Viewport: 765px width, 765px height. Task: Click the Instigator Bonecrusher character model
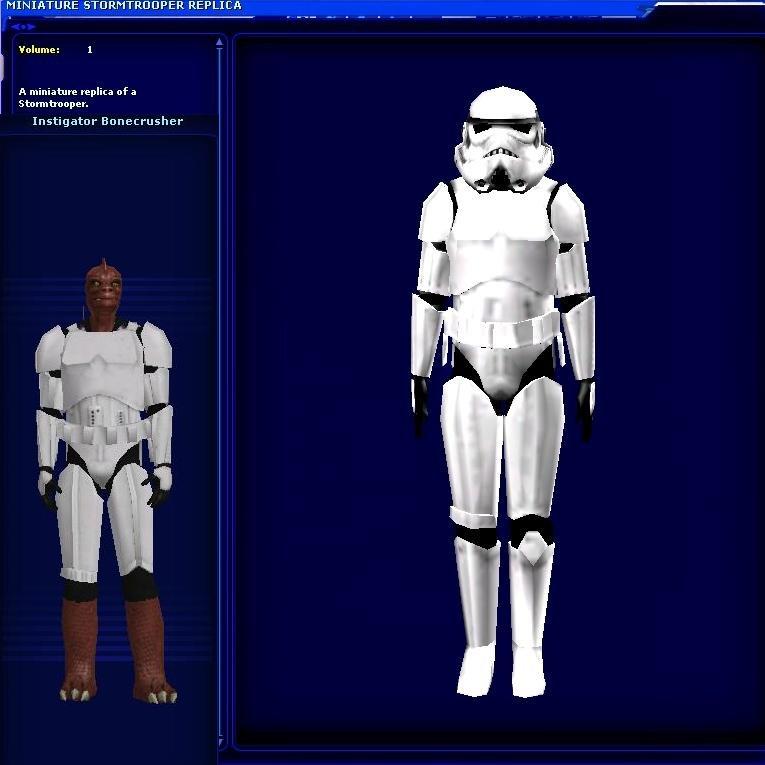(x=104, y=481)
